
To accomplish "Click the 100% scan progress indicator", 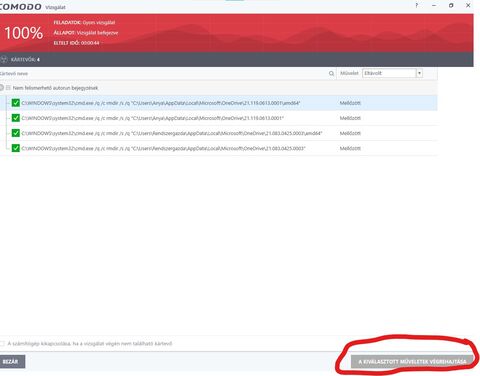I will coord(23,33).
